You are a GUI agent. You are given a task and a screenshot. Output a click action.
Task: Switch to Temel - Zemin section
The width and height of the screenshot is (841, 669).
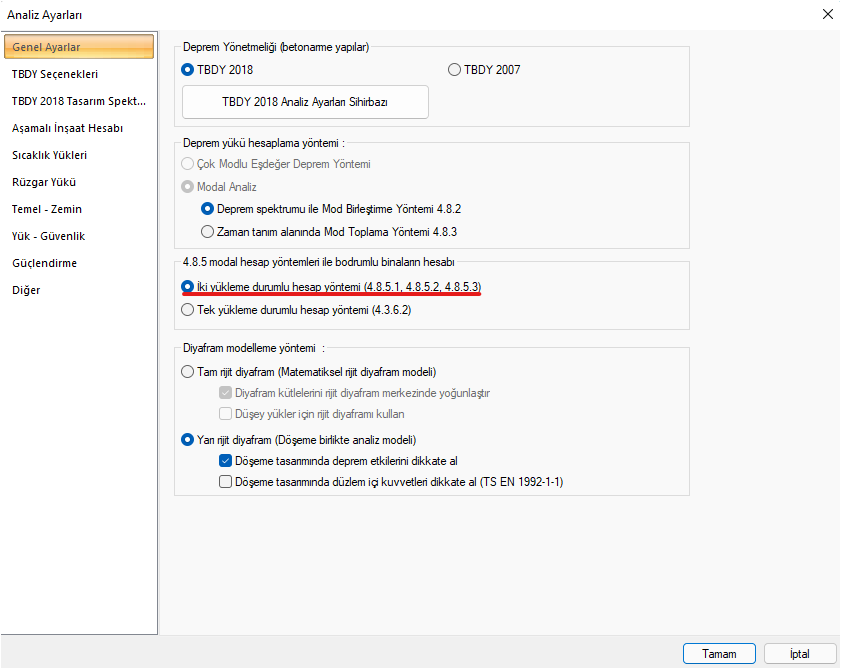47,209
